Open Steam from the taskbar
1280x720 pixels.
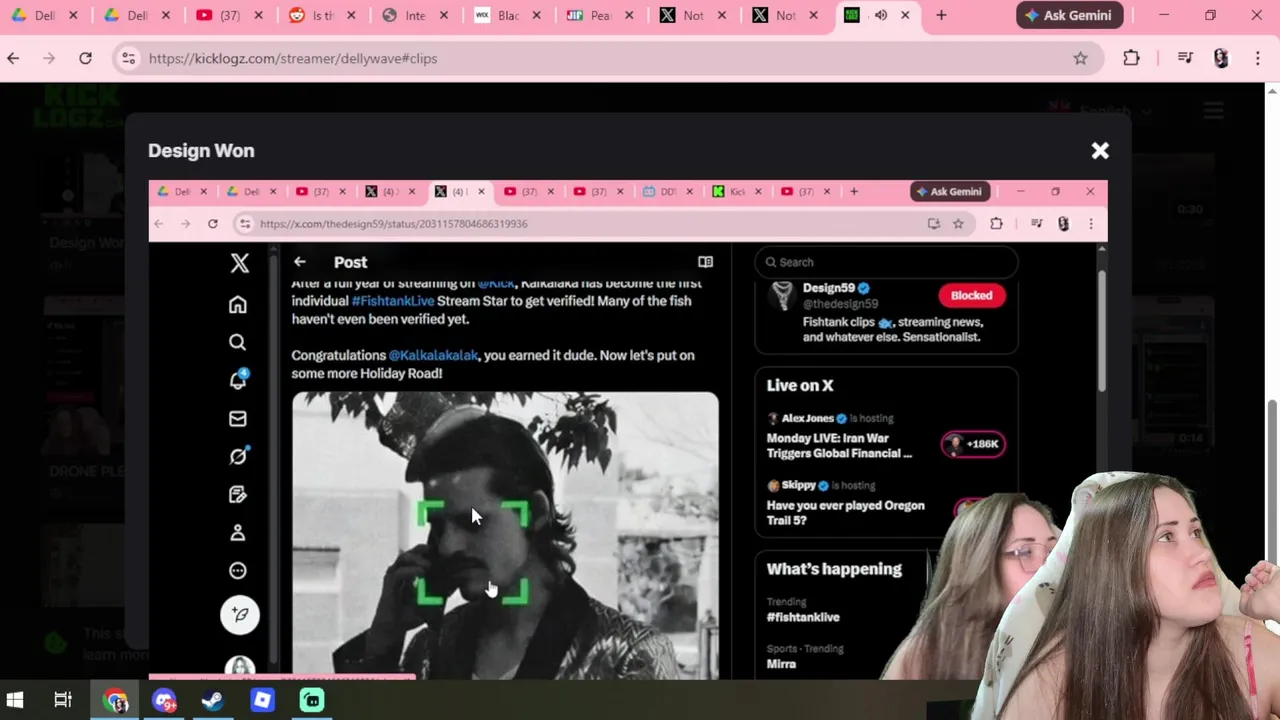213,700
